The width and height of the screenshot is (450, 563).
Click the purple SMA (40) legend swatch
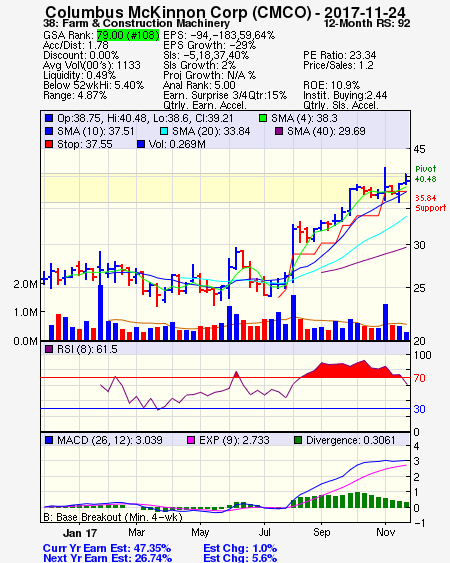tap(279, 131)
